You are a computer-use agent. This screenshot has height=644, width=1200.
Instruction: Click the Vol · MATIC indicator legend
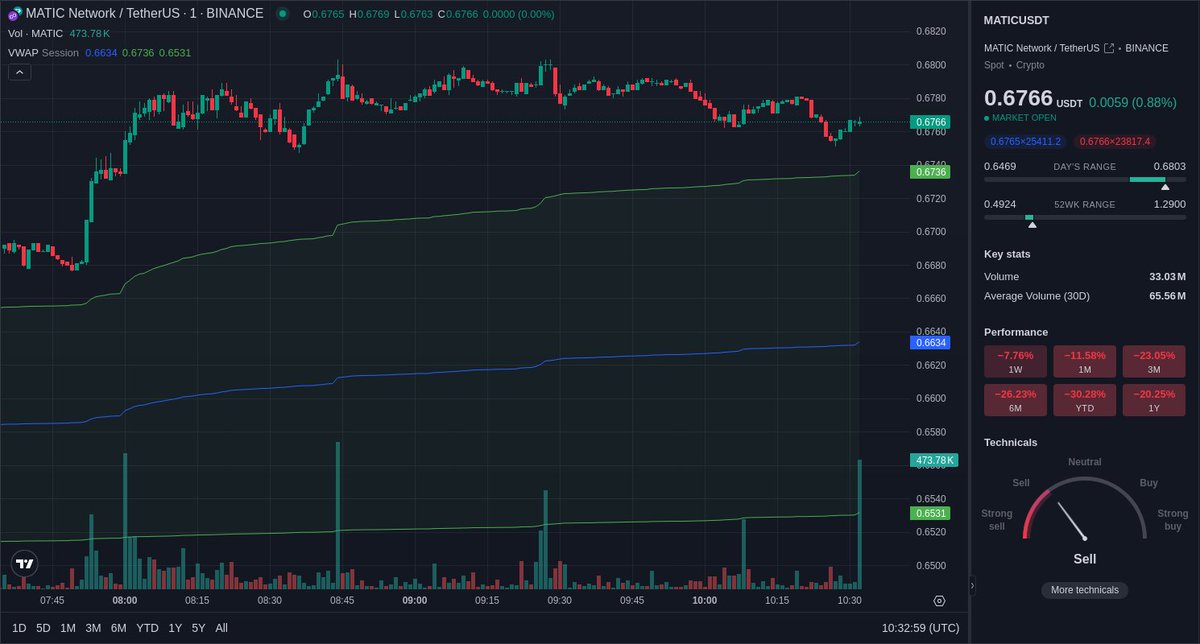(34, 34)
